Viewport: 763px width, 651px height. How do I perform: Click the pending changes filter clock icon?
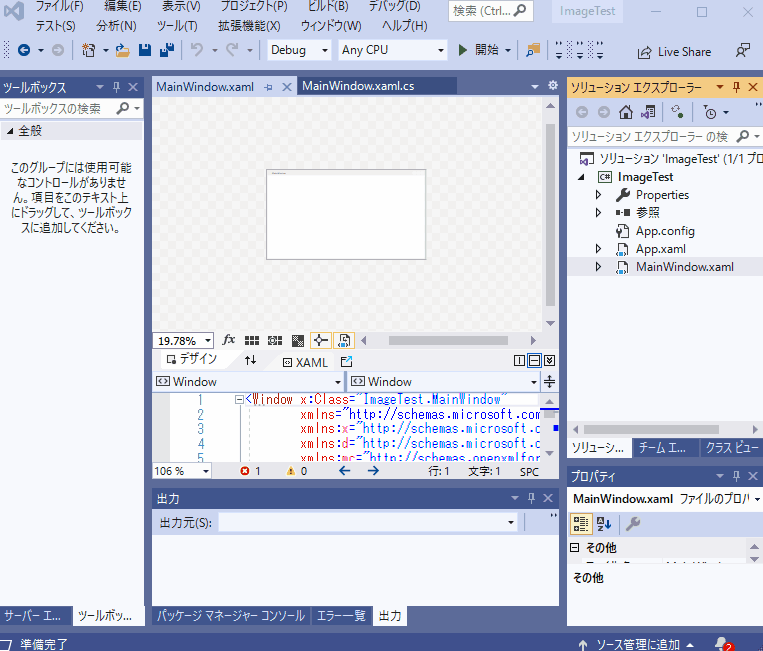(x=710, y=112)
